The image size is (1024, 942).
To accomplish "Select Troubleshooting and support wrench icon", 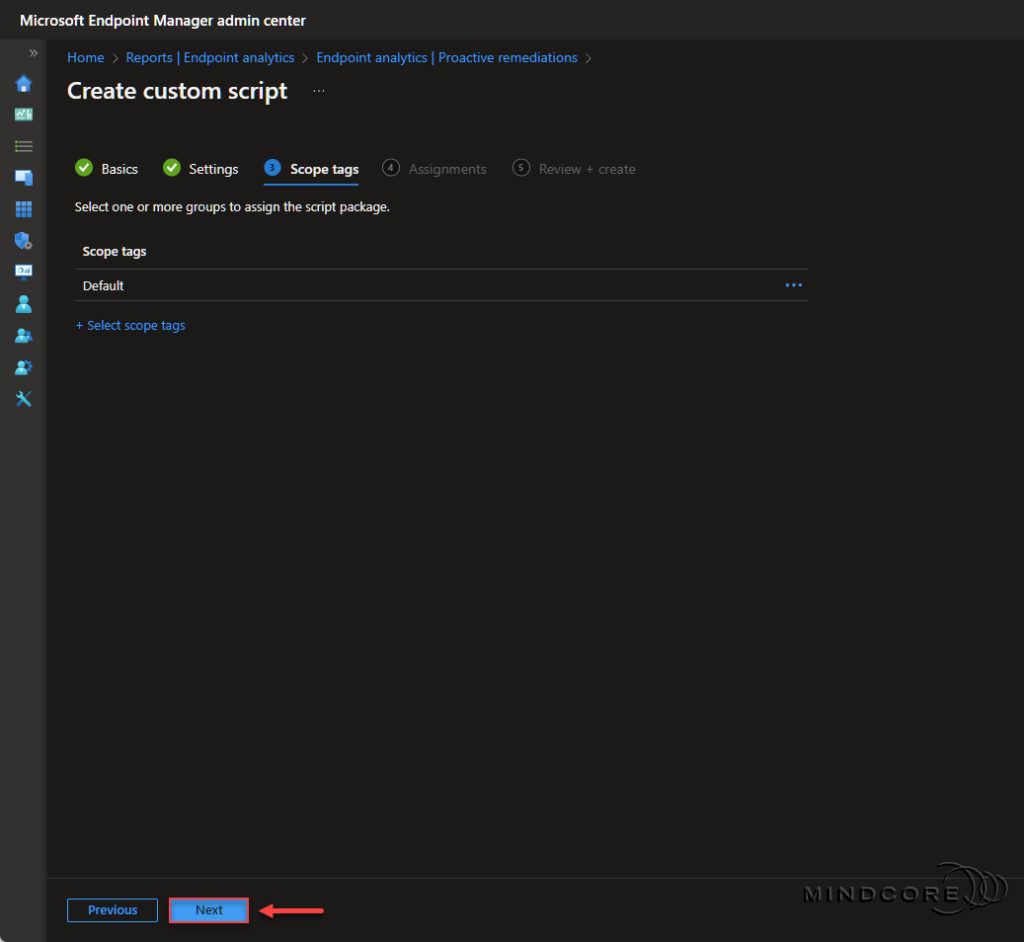I will (x=23, y=398).
